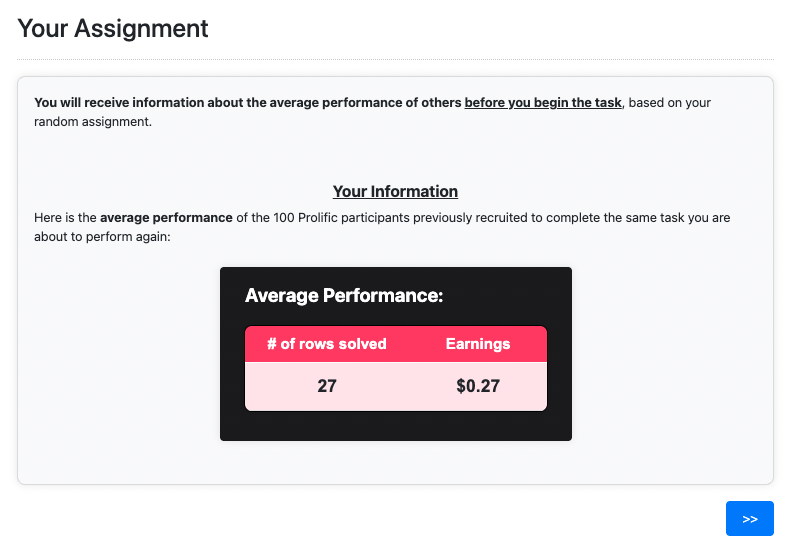Select the "# of rows solved" column header
Viewport: 789px width, 551px height.
tap(326, 344)
